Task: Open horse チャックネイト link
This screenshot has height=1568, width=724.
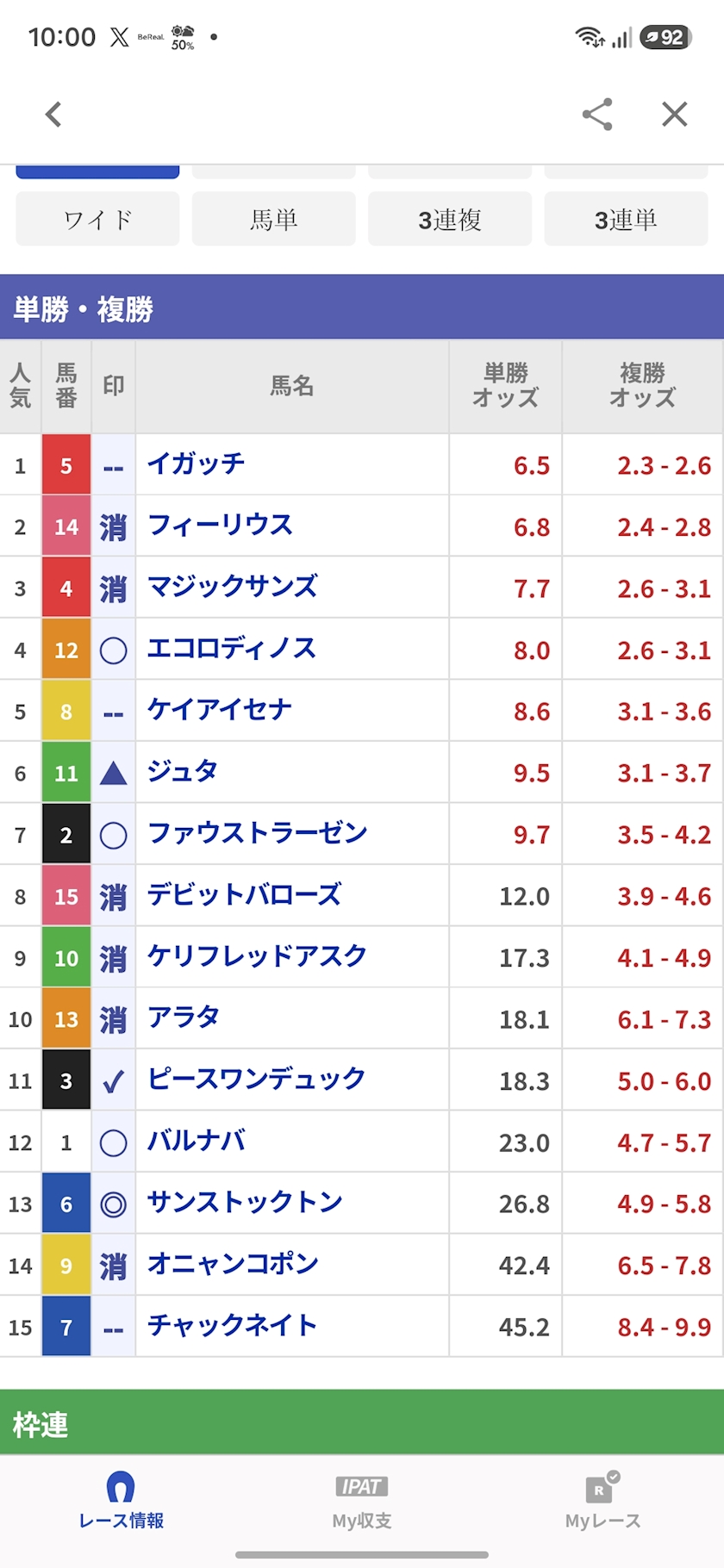Action: (x=233, y=1325)
